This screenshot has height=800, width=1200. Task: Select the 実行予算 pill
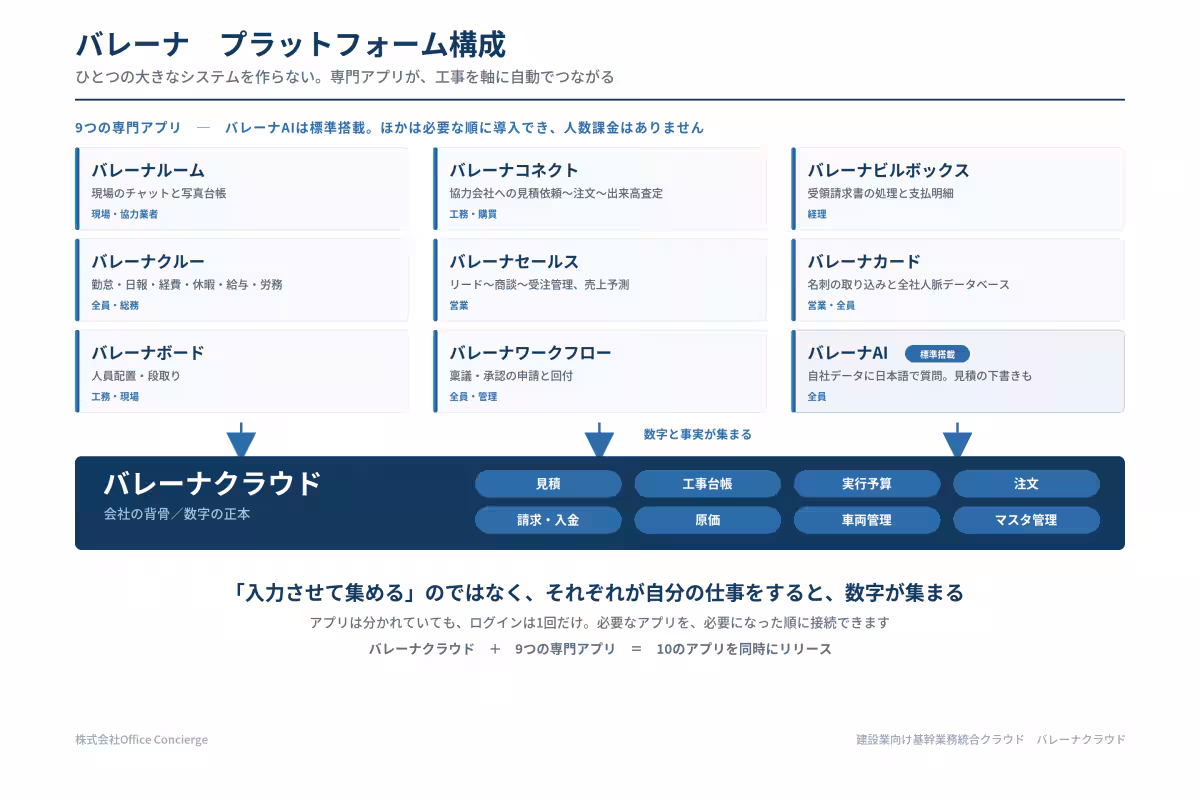867,484
